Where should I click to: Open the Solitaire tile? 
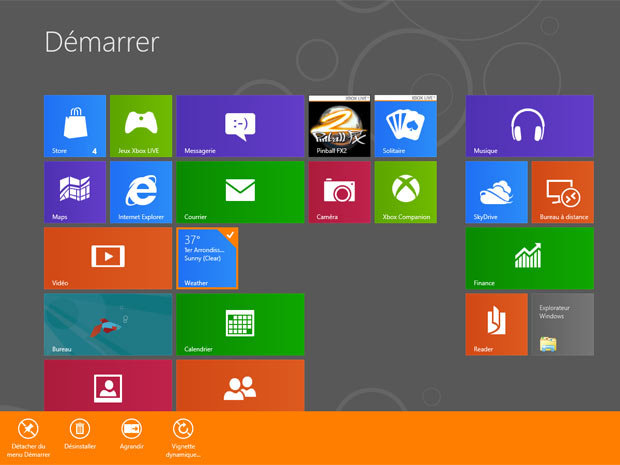pyautogui.click(x=406, y=126)
